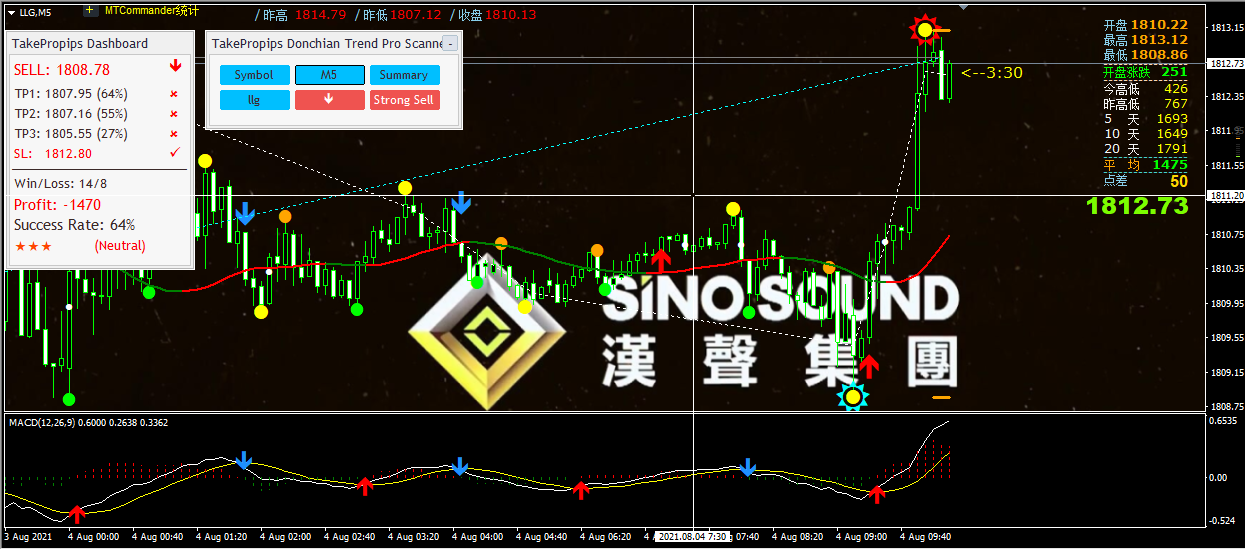Screen dimensions: 1245x550
Task: Click the red down-arrow signal button
Action: 329,100
